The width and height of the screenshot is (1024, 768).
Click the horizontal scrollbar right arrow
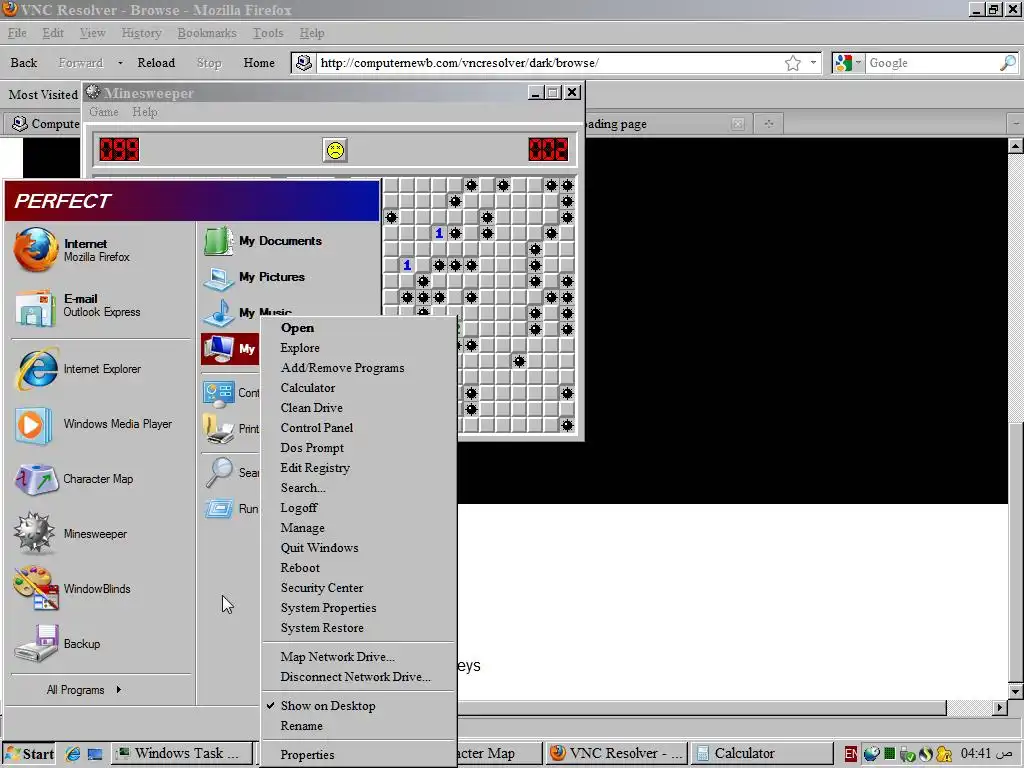tap(1000, 707)
